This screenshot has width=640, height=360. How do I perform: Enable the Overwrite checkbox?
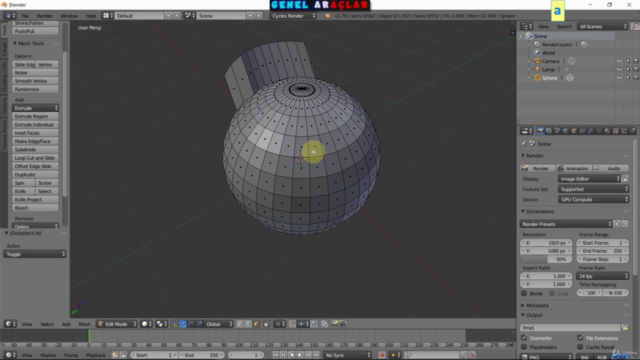[524, 338]
